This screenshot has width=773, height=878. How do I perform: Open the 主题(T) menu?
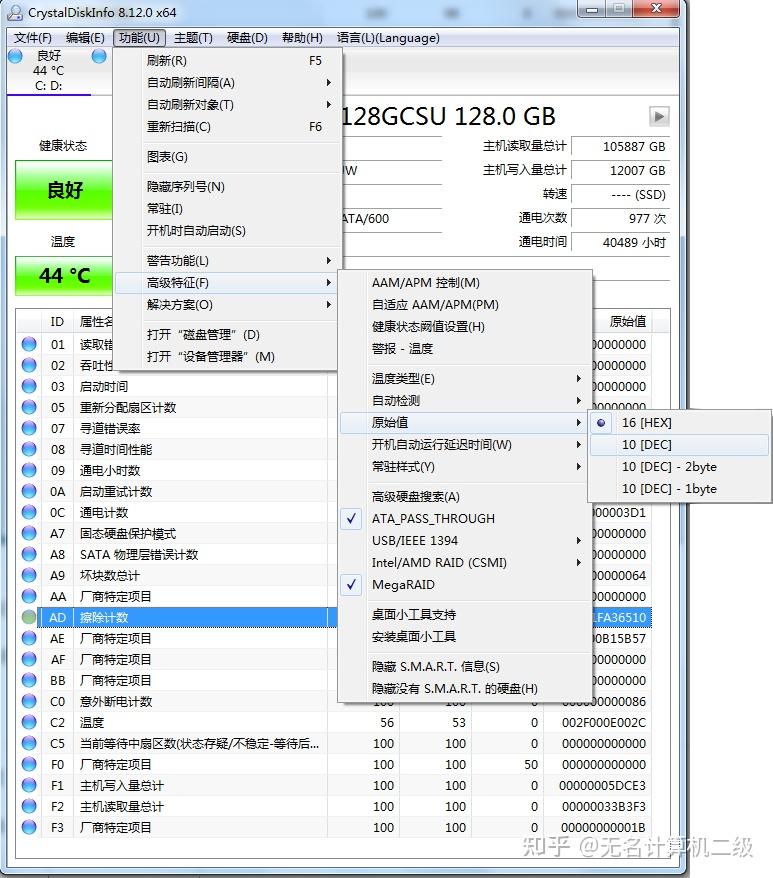193,38
